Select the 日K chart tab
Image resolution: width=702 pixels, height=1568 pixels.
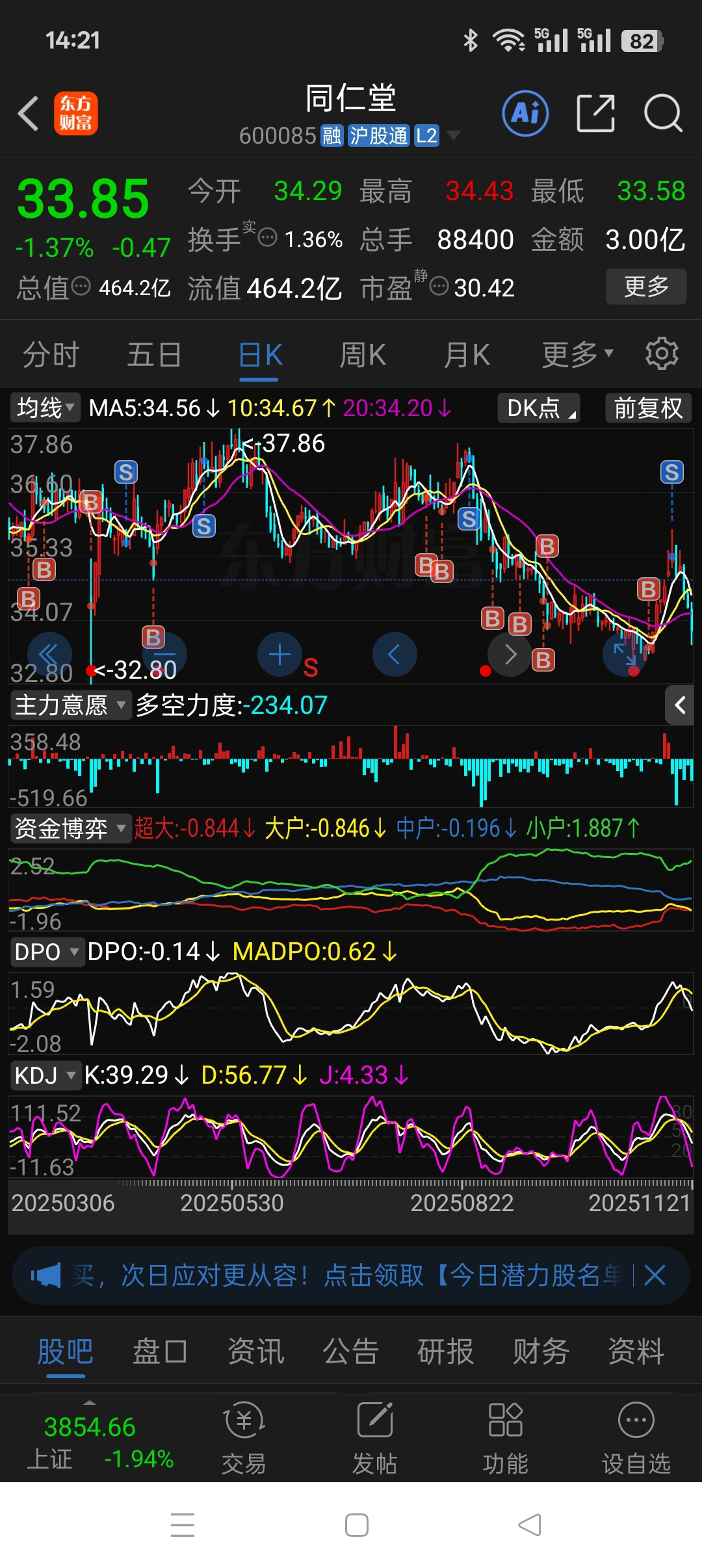260,355
